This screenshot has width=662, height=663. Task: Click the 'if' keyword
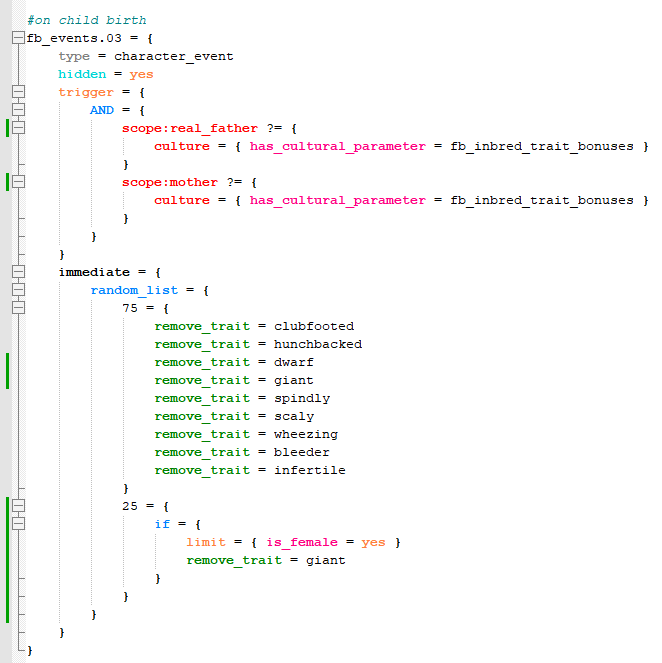click(x=162, y=524)
